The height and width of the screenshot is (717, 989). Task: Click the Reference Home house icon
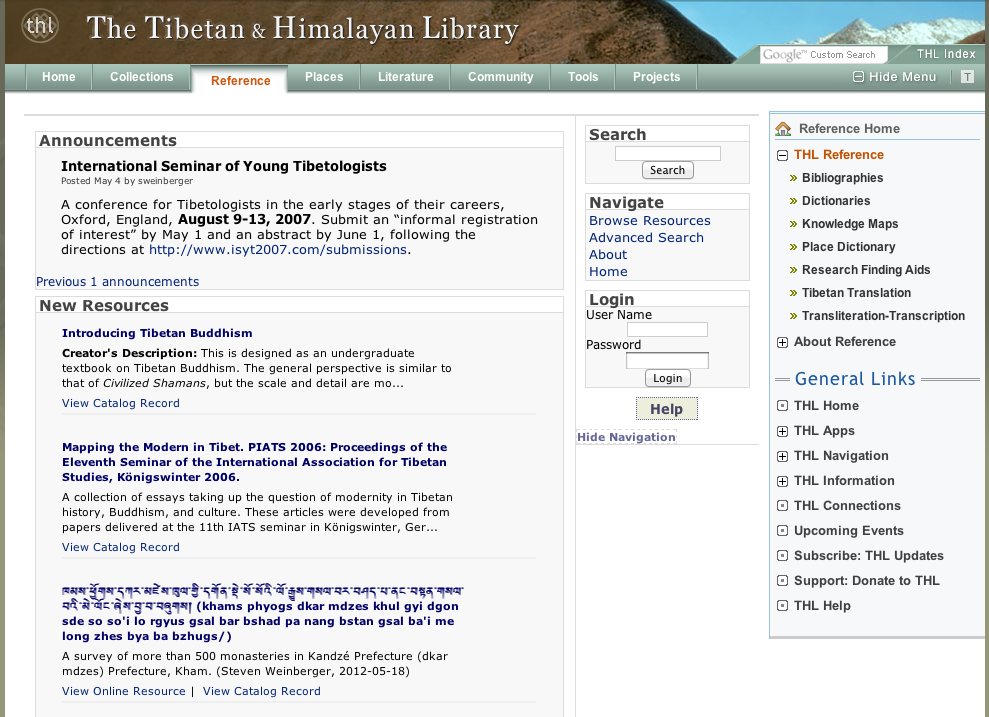point(782,129)
